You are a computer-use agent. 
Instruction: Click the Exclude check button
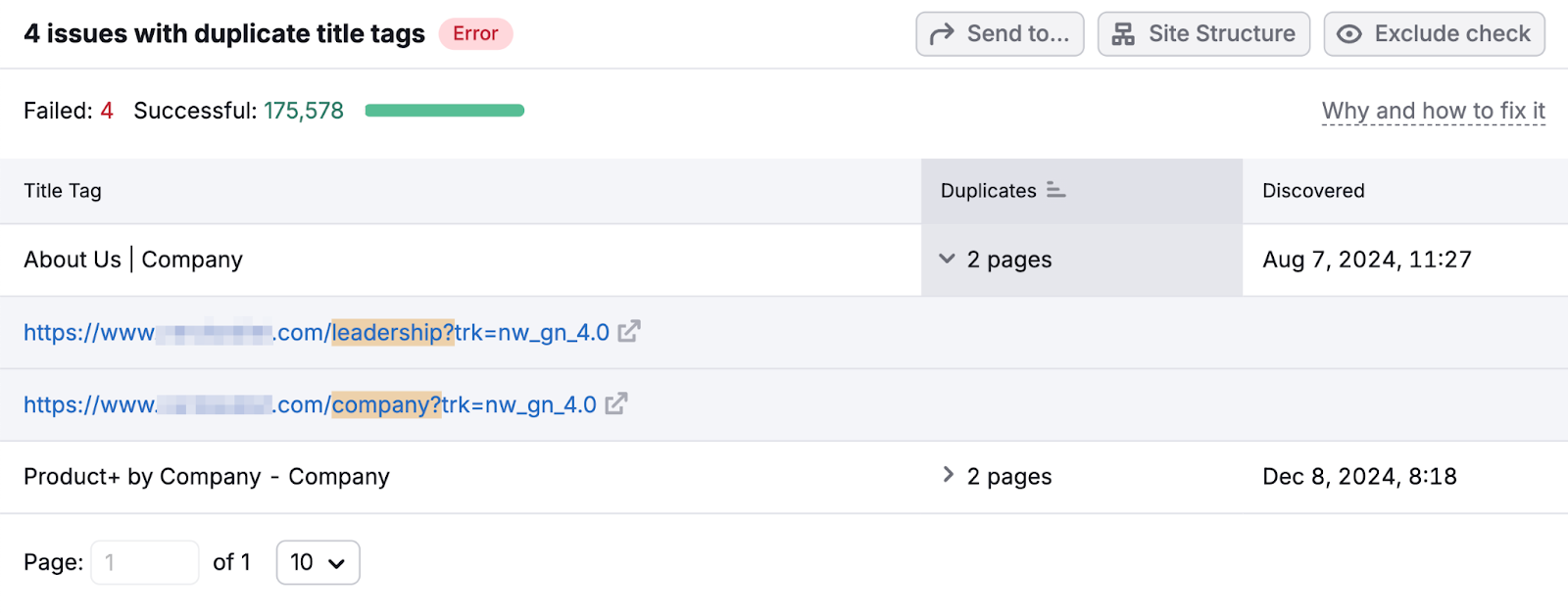pyautogui.click(x=1434, y=33)
